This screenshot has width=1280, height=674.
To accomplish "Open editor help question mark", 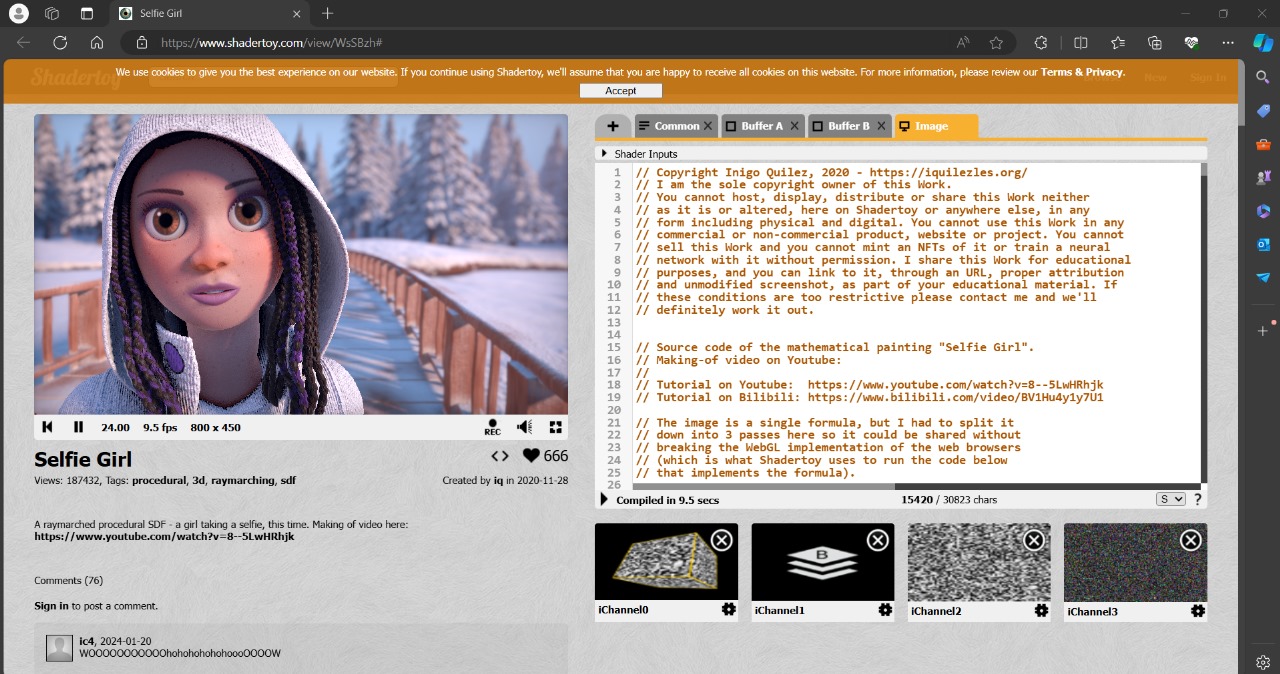I will (1197, 499).
